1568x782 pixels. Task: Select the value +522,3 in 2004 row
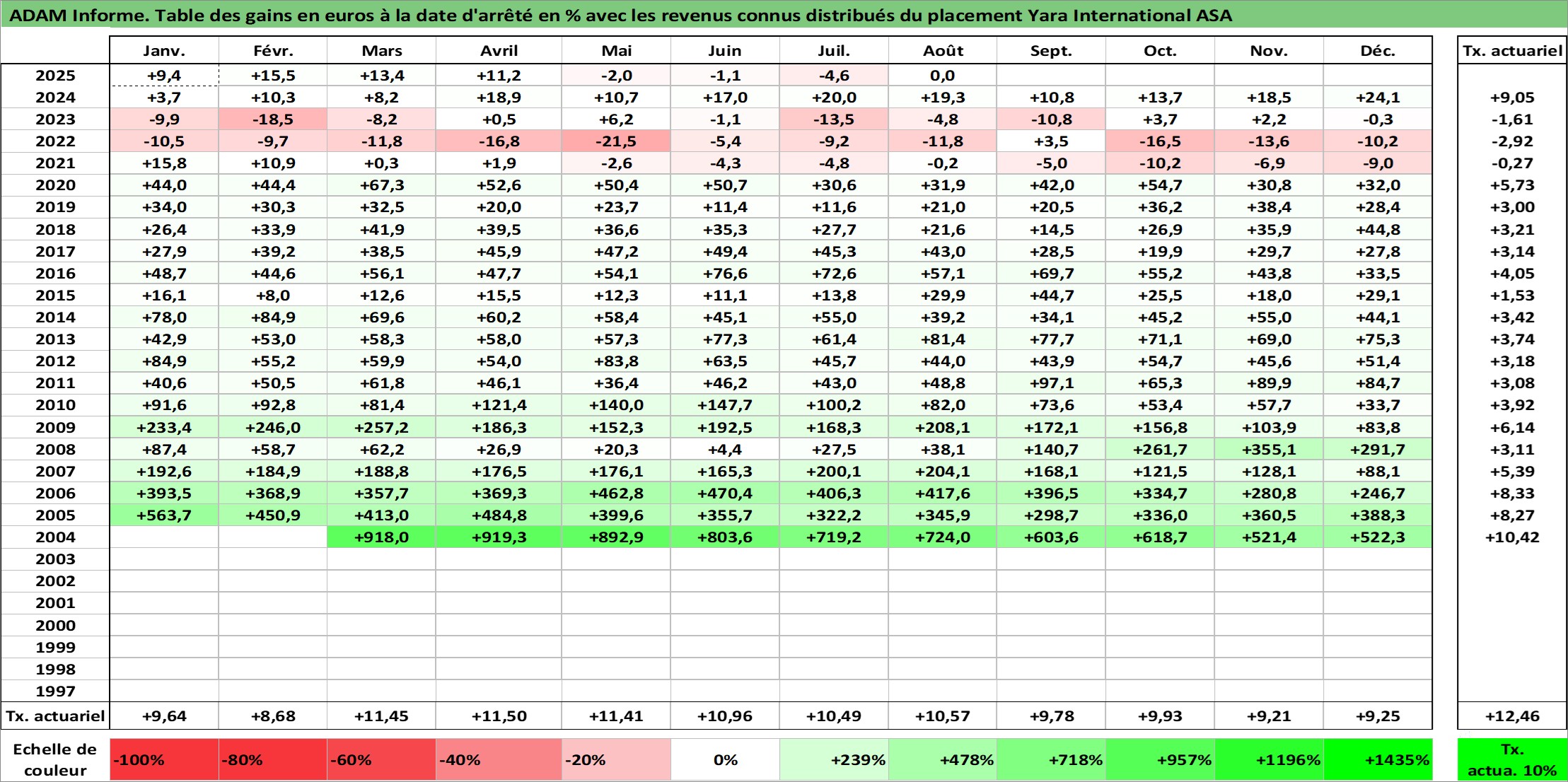[1378, 537]
